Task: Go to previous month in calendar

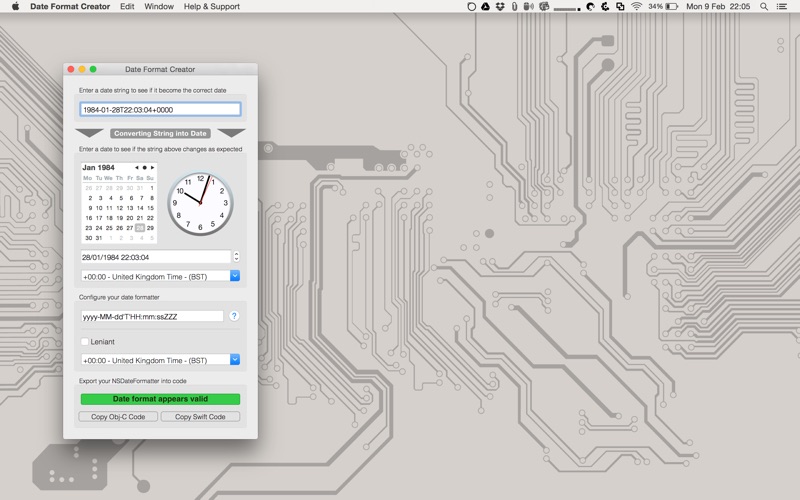Action: 136,167
